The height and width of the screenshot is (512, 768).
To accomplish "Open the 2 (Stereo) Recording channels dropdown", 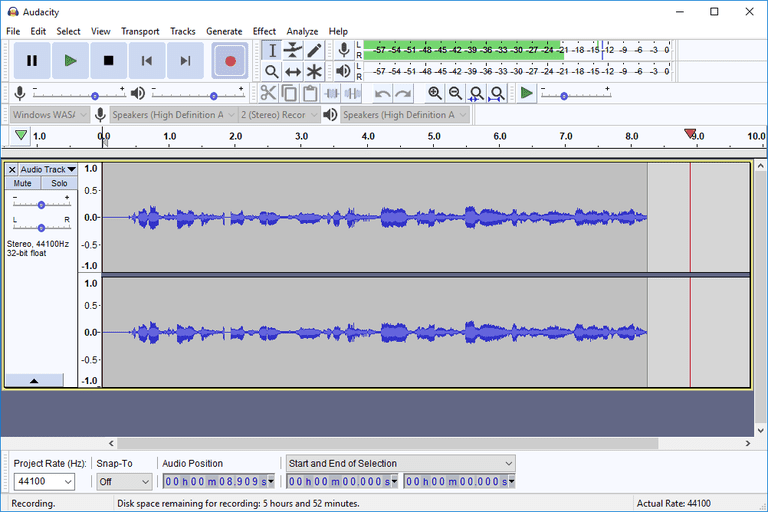I will click(x=279, y=115).
